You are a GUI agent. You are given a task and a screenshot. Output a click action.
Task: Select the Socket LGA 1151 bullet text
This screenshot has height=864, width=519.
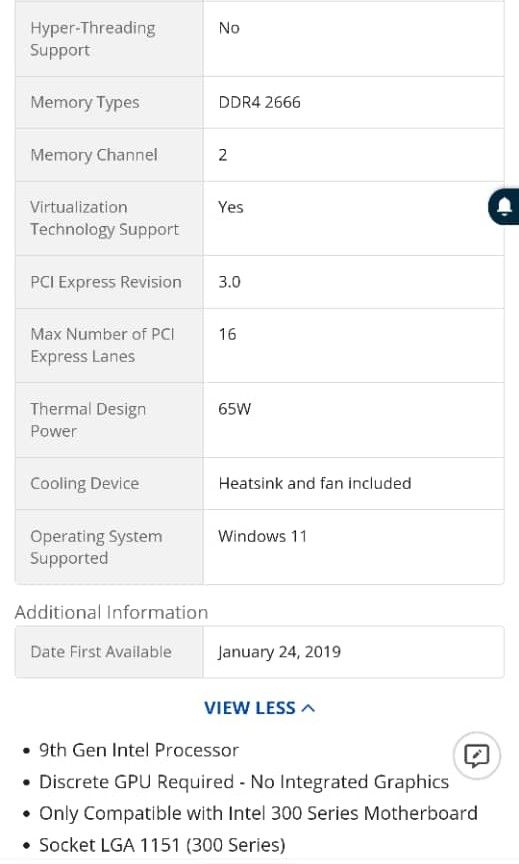pos(162,845)
